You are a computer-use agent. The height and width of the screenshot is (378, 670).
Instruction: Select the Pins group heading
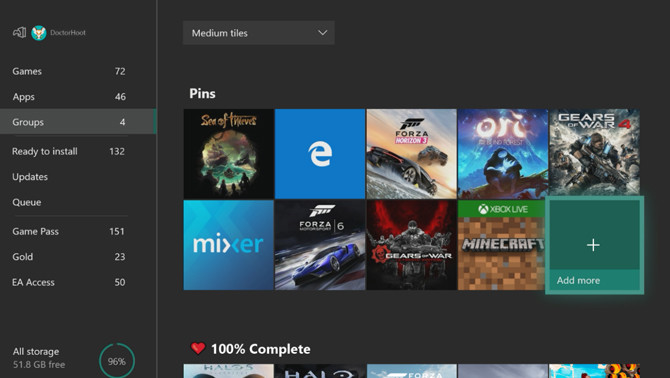pos(203,94)
